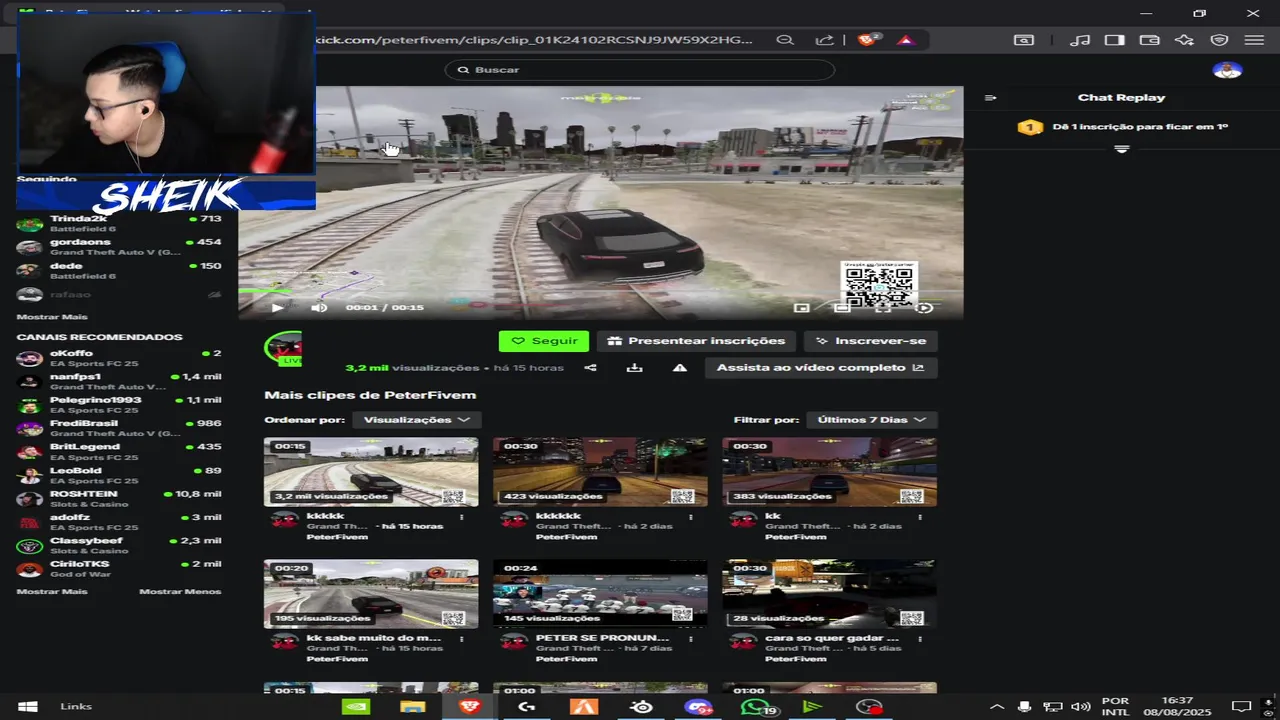This screenshot has height=720, width=1280.
Task: Open Discord from the taskbar
Action: coord(698,707)
